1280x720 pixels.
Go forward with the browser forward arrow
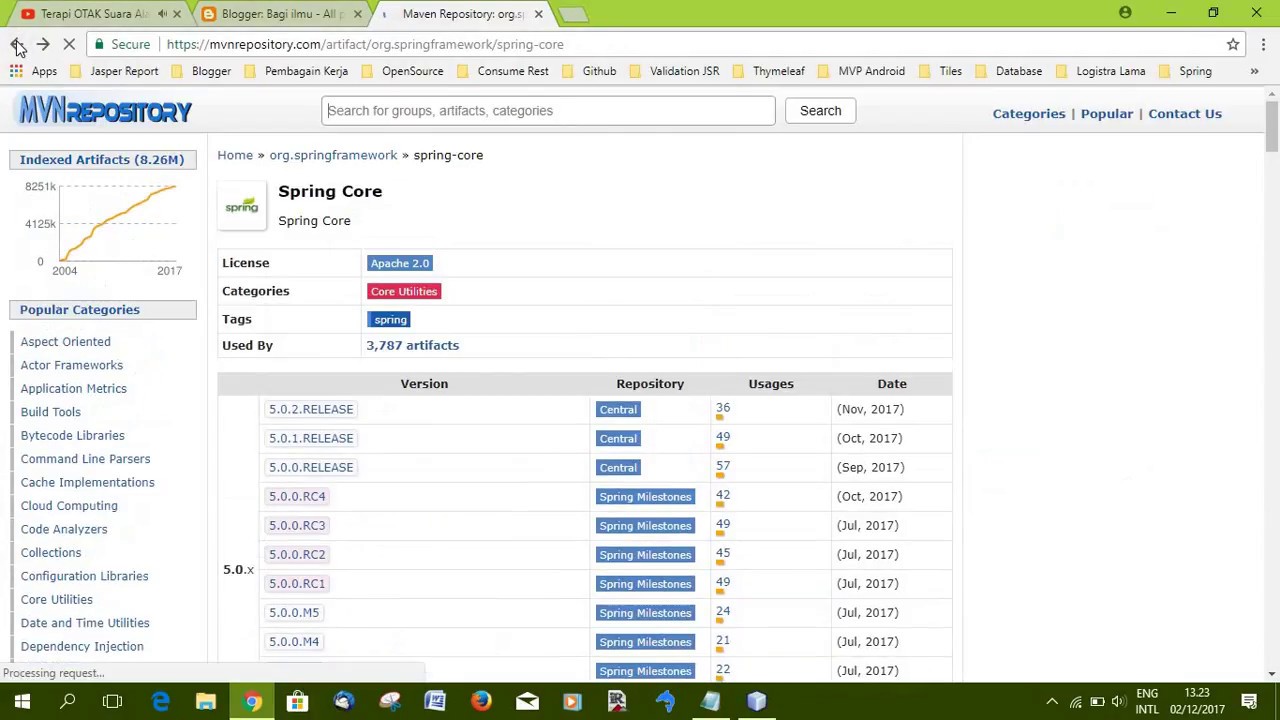(43, 44)
